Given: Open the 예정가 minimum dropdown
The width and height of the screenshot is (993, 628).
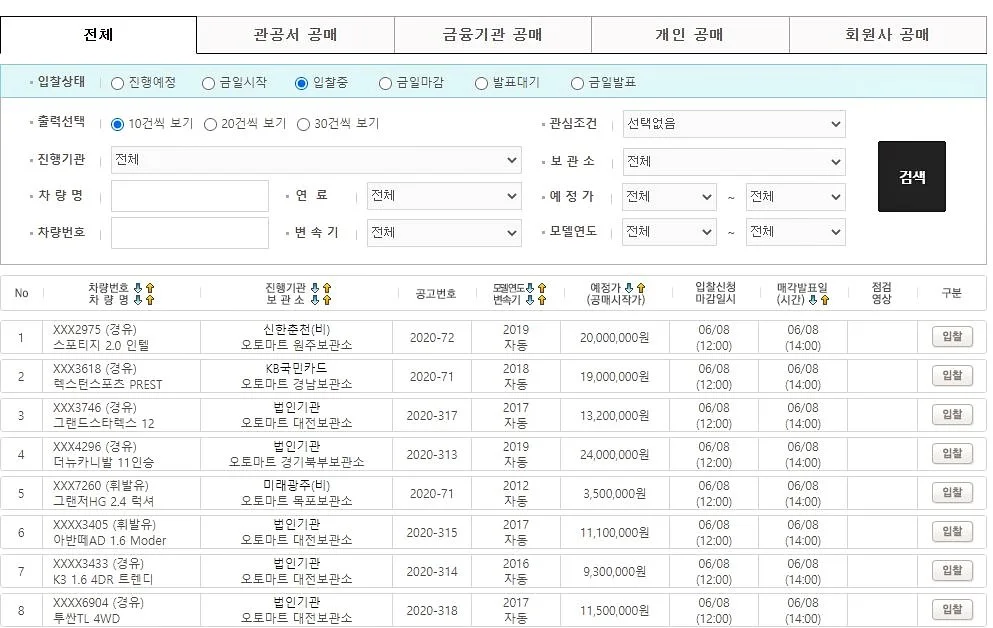Looking at the screenshot, I should (x=669, y=197).
